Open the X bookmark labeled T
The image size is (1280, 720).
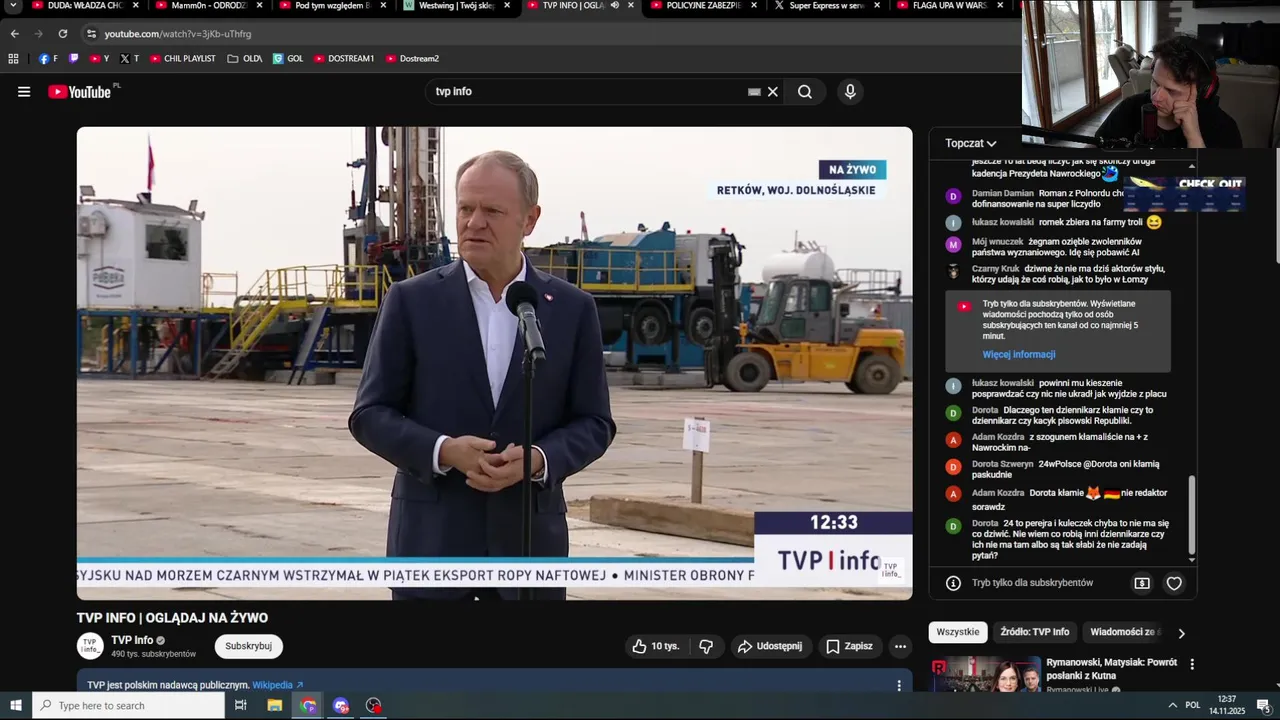129,59
